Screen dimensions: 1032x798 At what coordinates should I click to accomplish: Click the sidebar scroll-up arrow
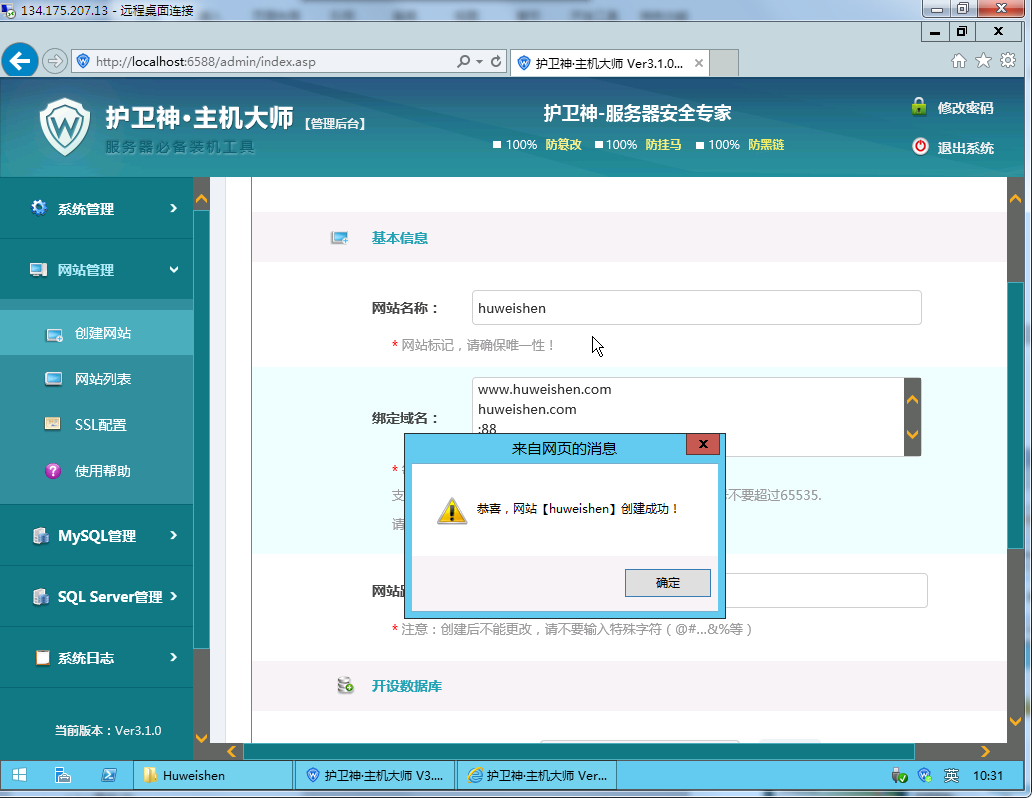pyautogui.click(x=201, y=198)
